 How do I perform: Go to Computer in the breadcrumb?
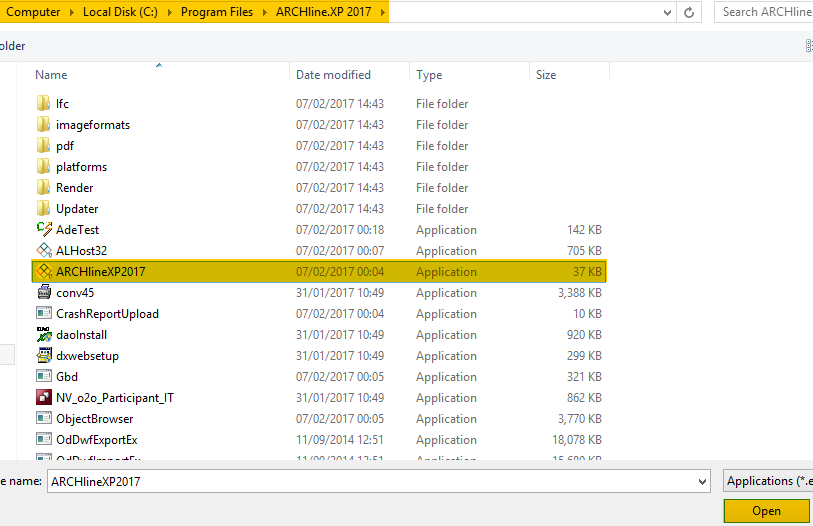[33, 12]
